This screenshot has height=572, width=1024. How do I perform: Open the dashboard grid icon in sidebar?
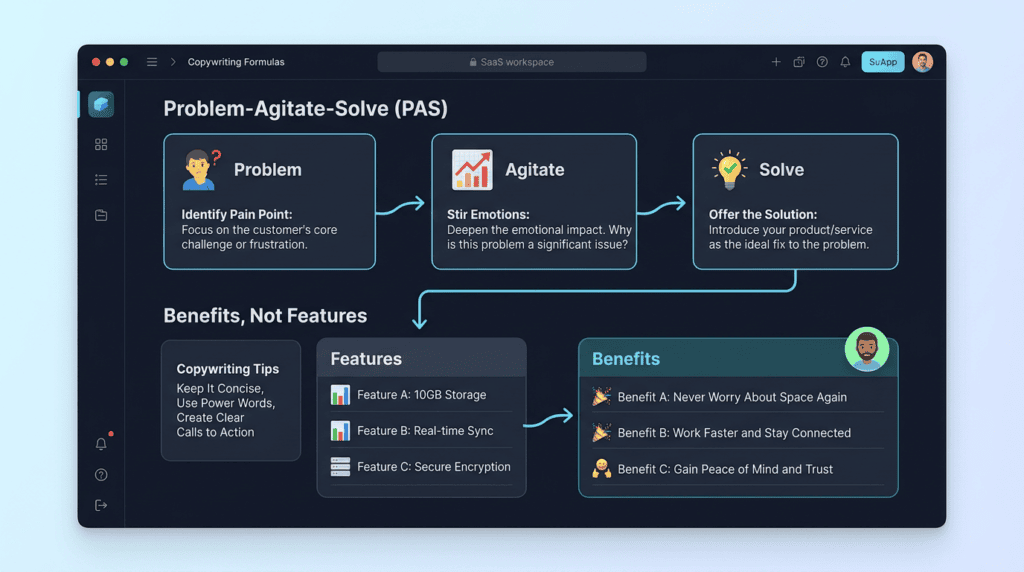[101, 144]
